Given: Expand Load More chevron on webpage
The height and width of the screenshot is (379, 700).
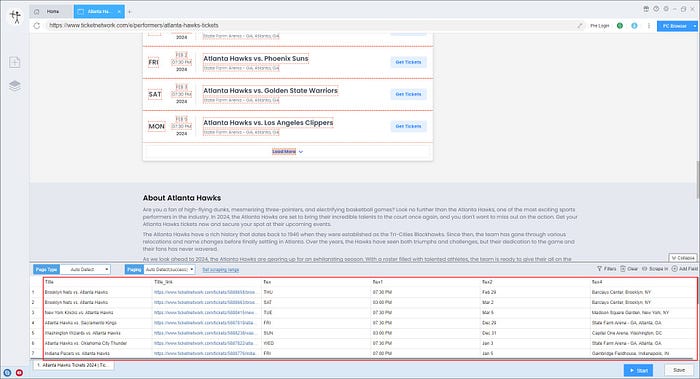Looking at the screenshot, I should pyautogui.click(x=301, y=152).
